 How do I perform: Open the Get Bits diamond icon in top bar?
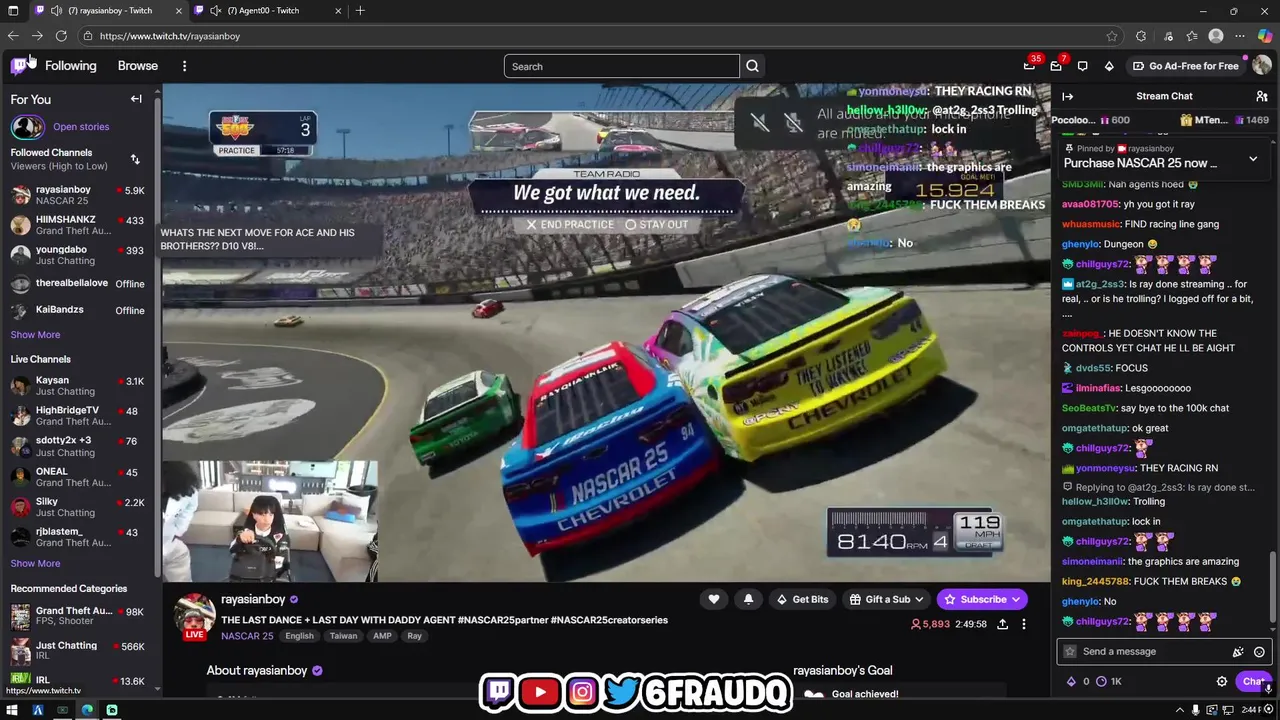1109,66
